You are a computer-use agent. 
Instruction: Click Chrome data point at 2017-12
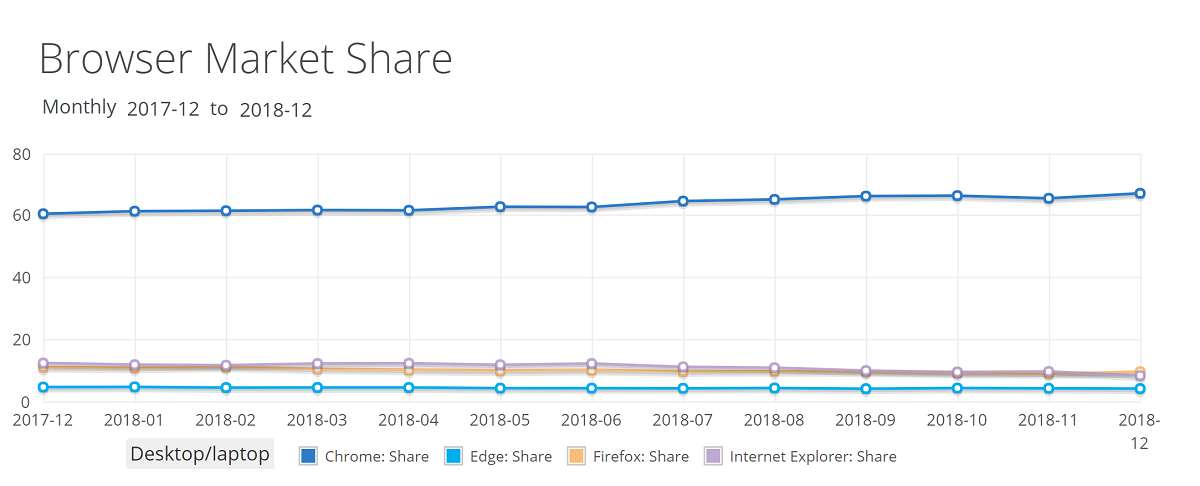(44, 214)
